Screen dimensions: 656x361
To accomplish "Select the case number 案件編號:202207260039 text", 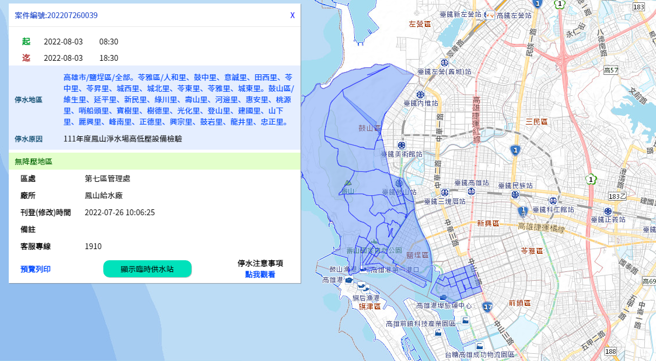I will 56,15.
